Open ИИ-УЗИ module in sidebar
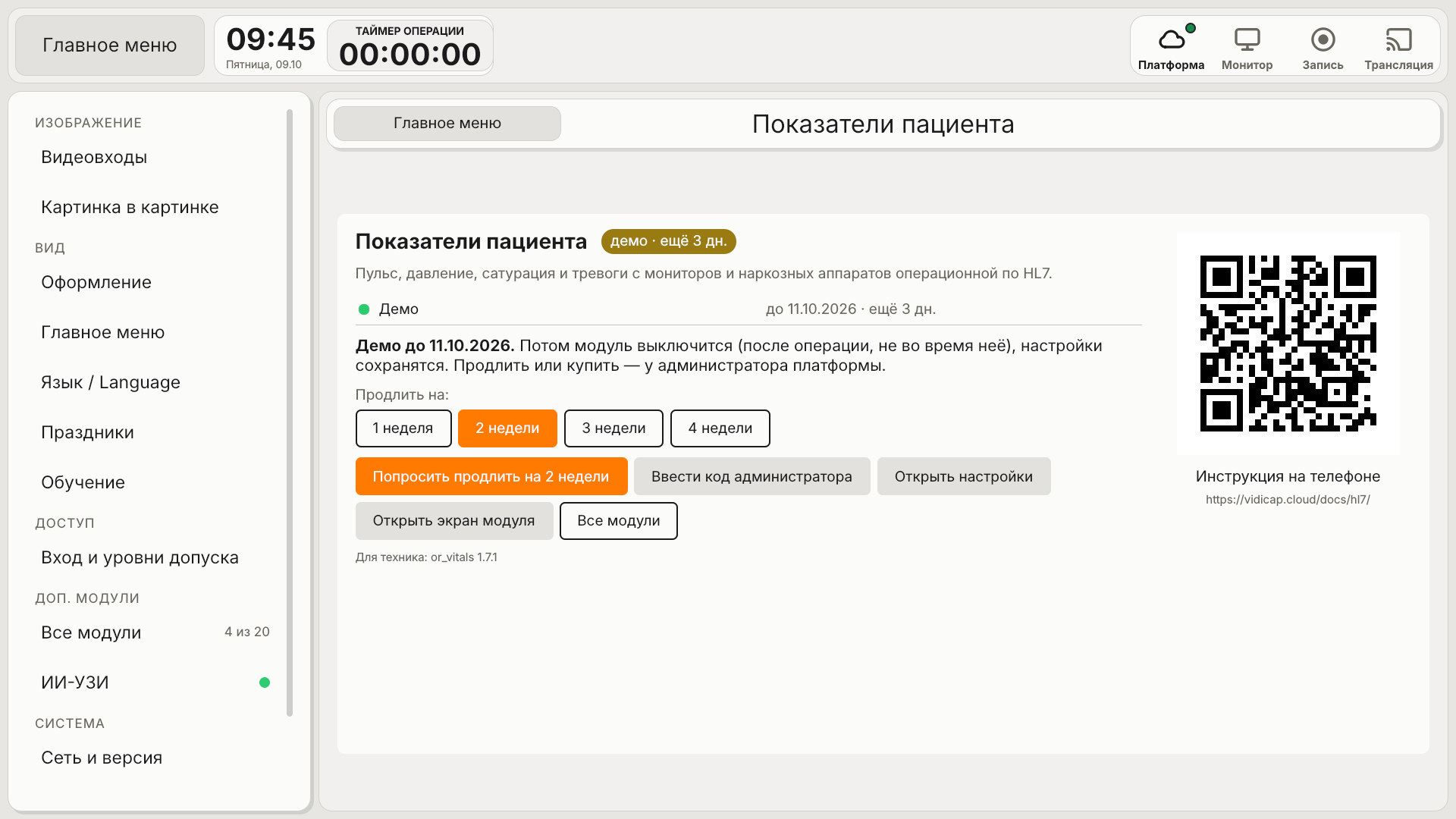The image size is (1456, 819). [155, 682]
